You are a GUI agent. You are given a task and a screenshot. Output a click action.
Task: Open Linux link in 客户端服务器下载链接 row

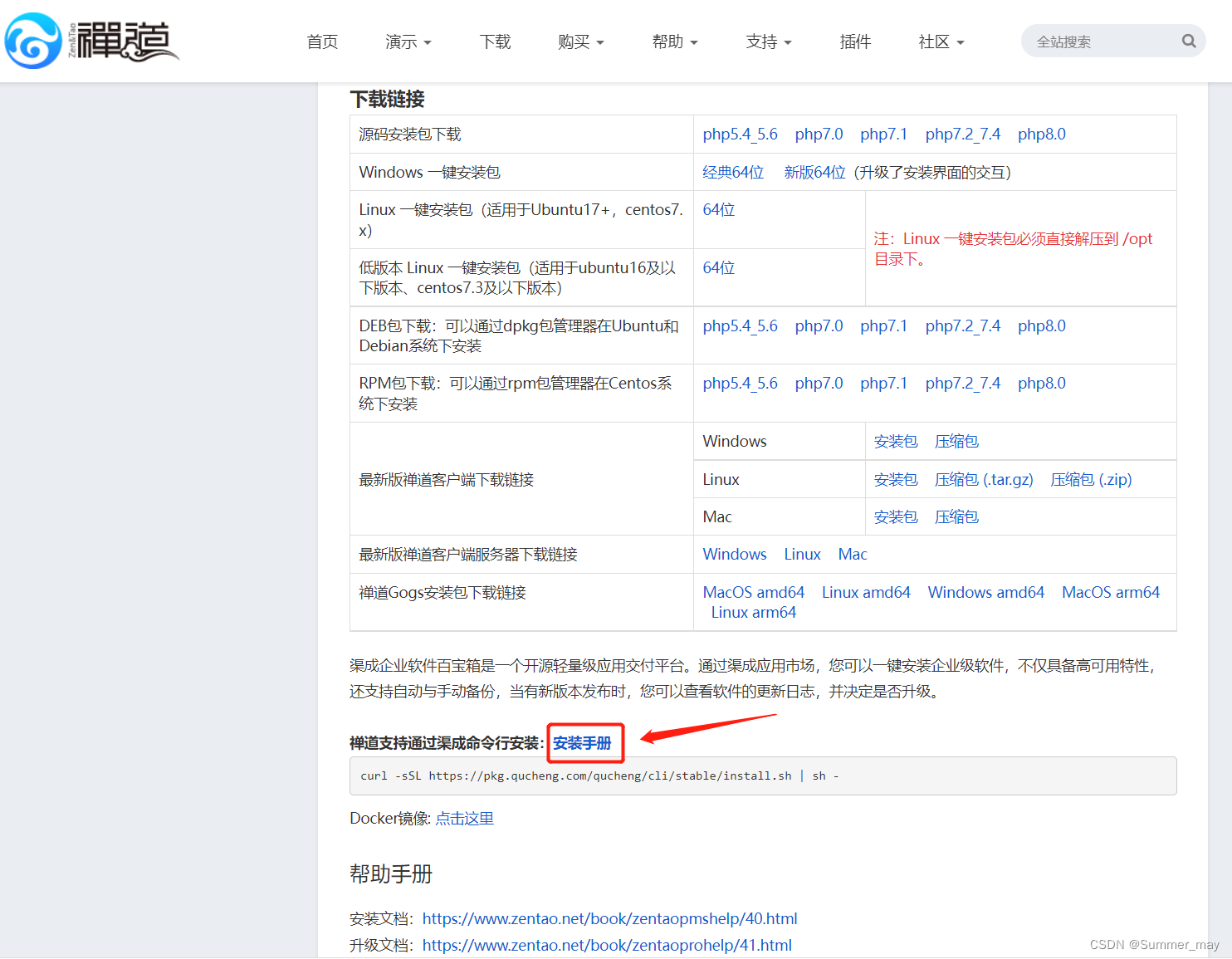[802, 555]
